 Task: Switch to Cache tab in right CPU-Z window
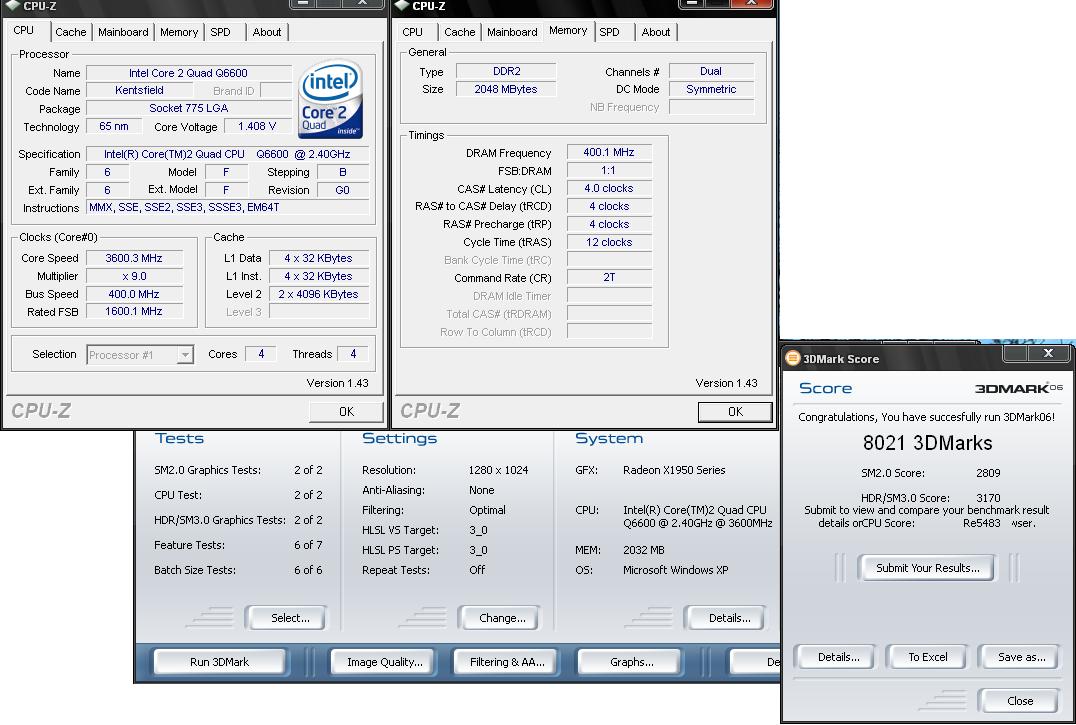[x=460, y=32]
